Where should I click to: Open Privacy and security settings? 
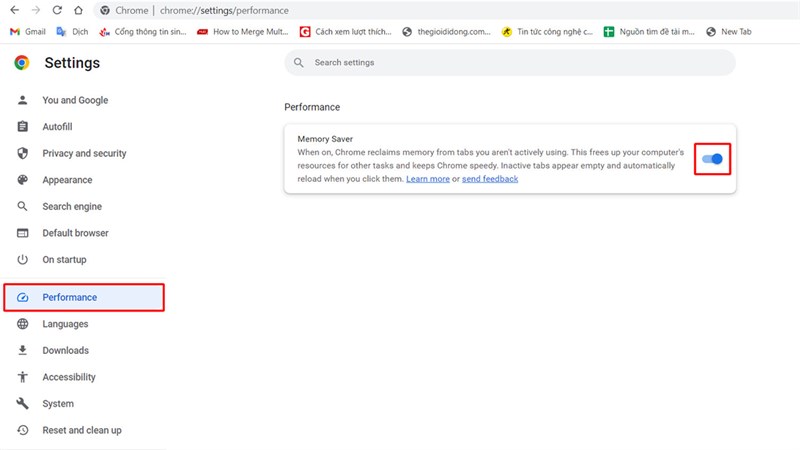(x=84, y=153)
